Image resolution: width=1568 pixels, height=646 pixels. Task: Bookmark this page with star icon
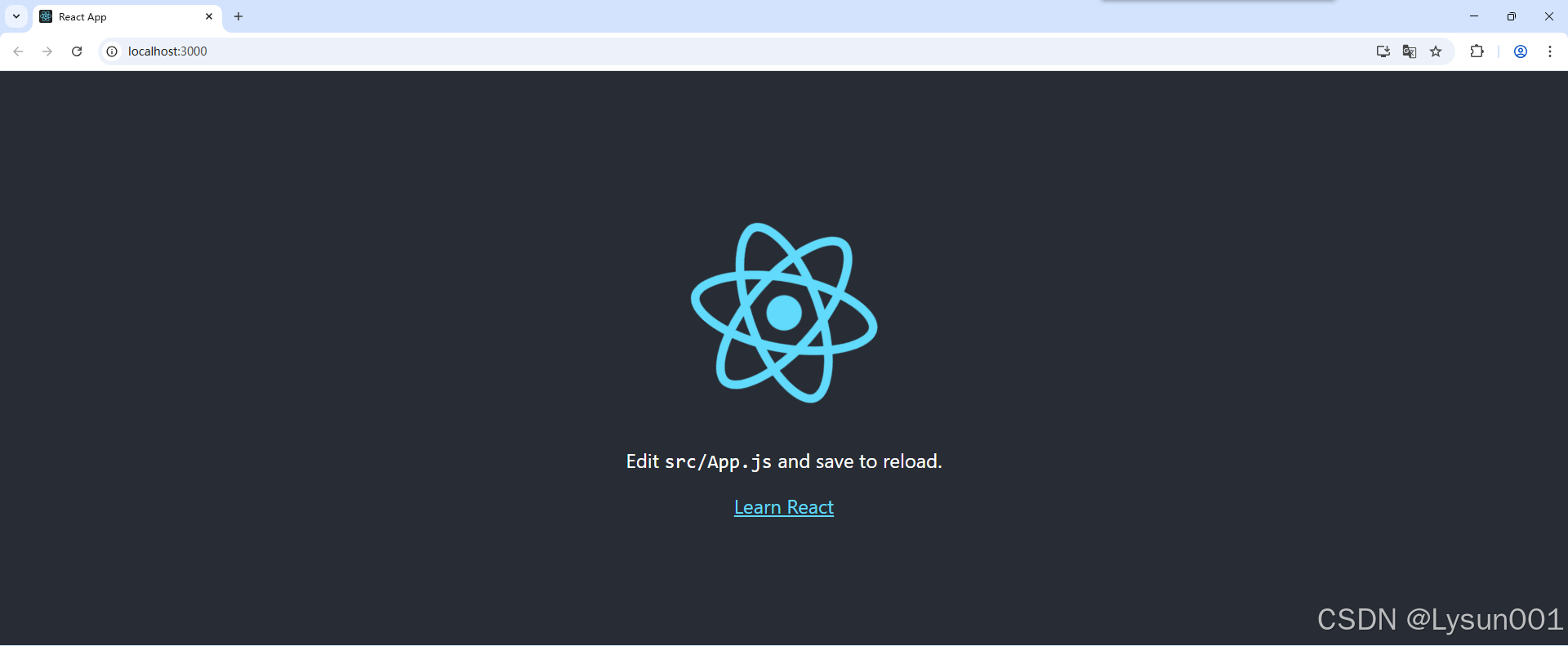[x=1436, y=51]
